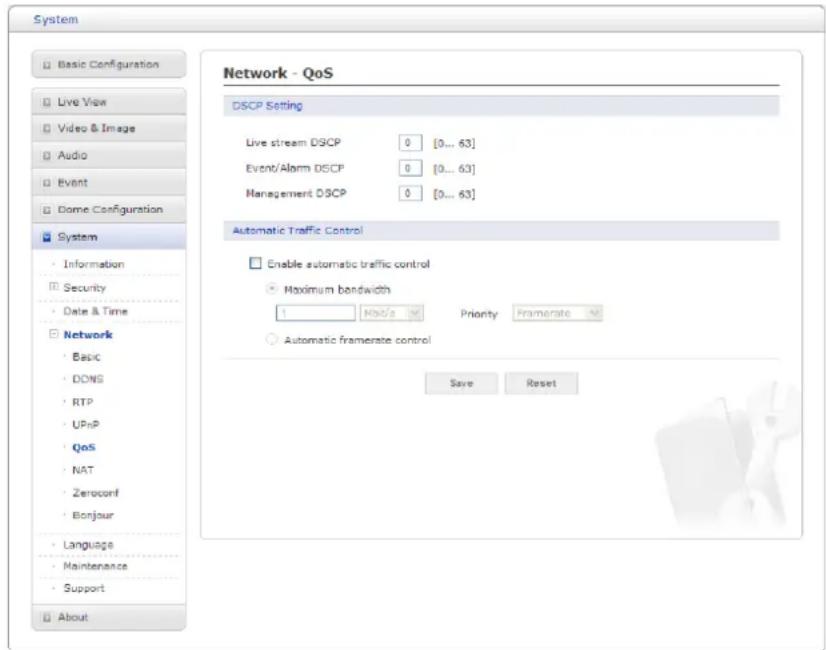Open the RTP settings page

pyautogui.click(x=82, y=402)
